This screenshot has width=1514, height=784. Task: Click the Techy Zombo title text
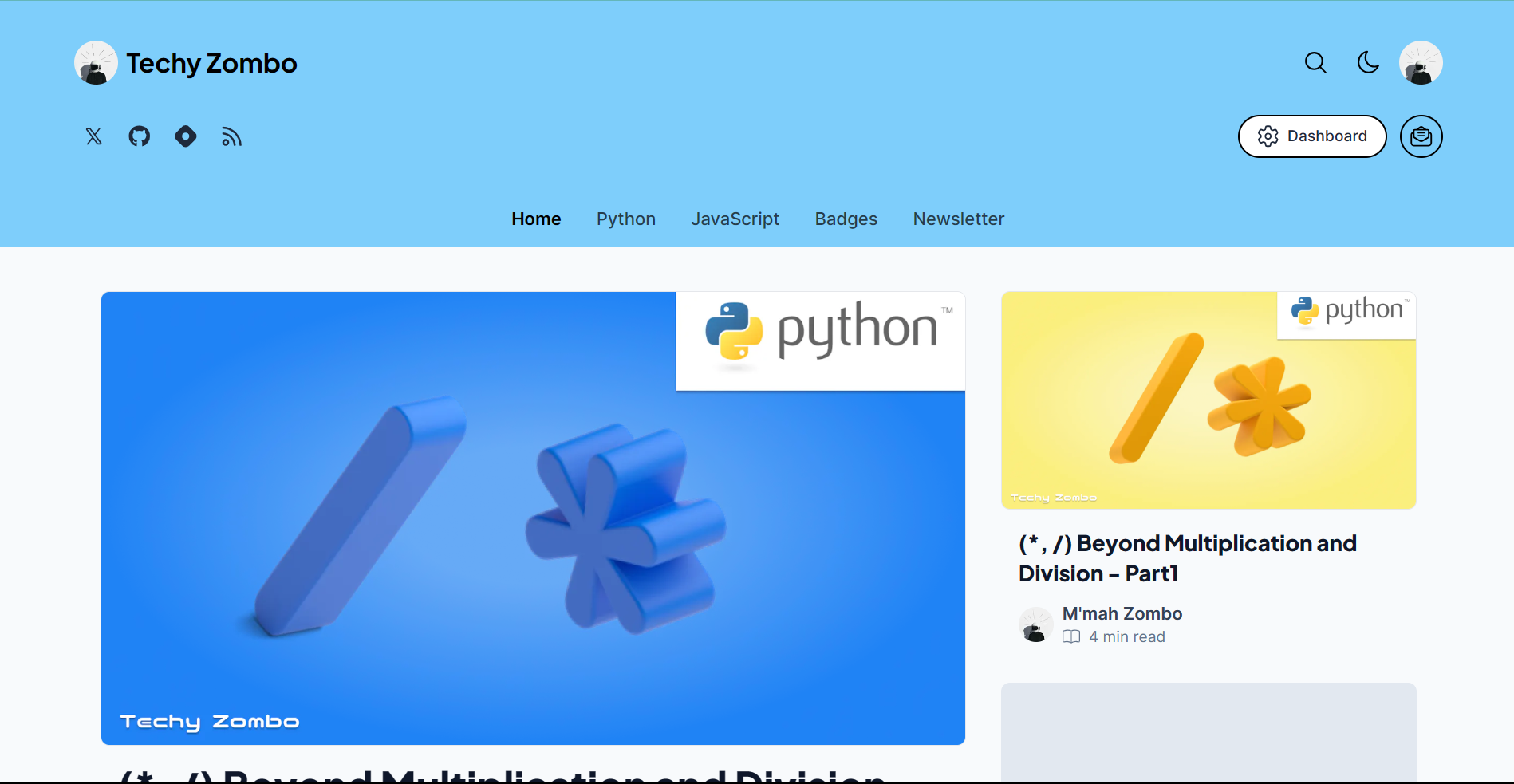point(211,63)
